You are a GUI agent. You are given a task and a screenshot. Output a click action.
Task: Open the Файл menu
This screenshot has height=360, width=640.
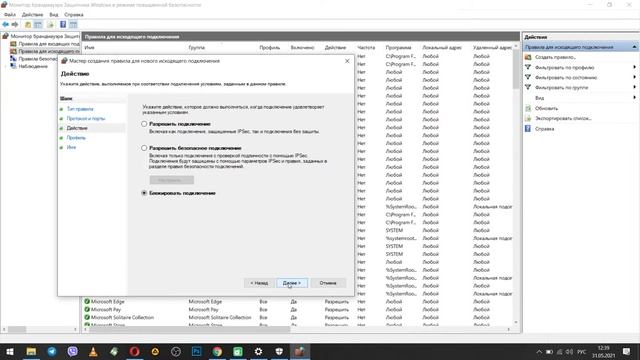pos(10,15)
